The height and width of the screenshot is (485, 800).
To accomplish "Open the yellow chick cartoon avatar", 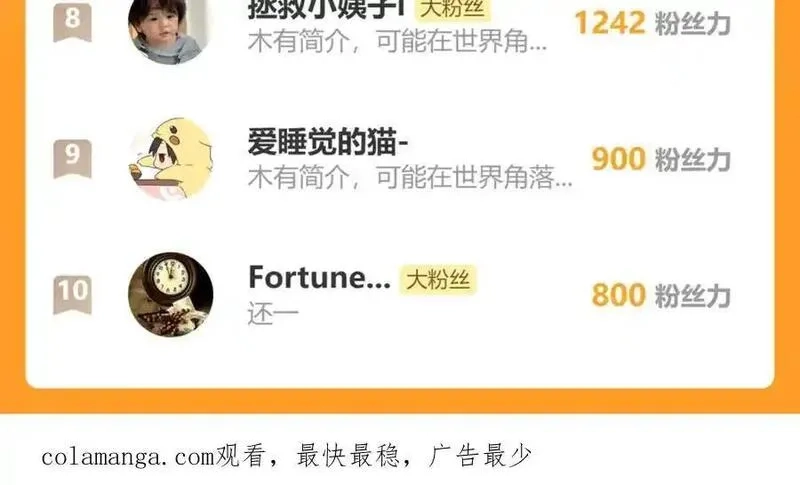I will click(x=170, y=159).
